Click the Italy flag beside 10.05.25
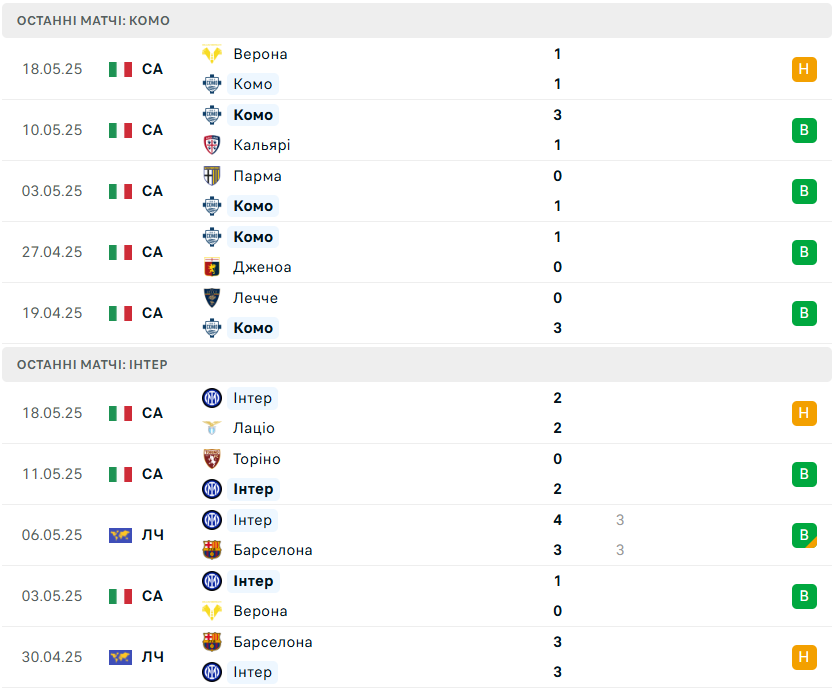Image resolution: width=834 pixels, height=691 pixels. [x=120, y=130]
